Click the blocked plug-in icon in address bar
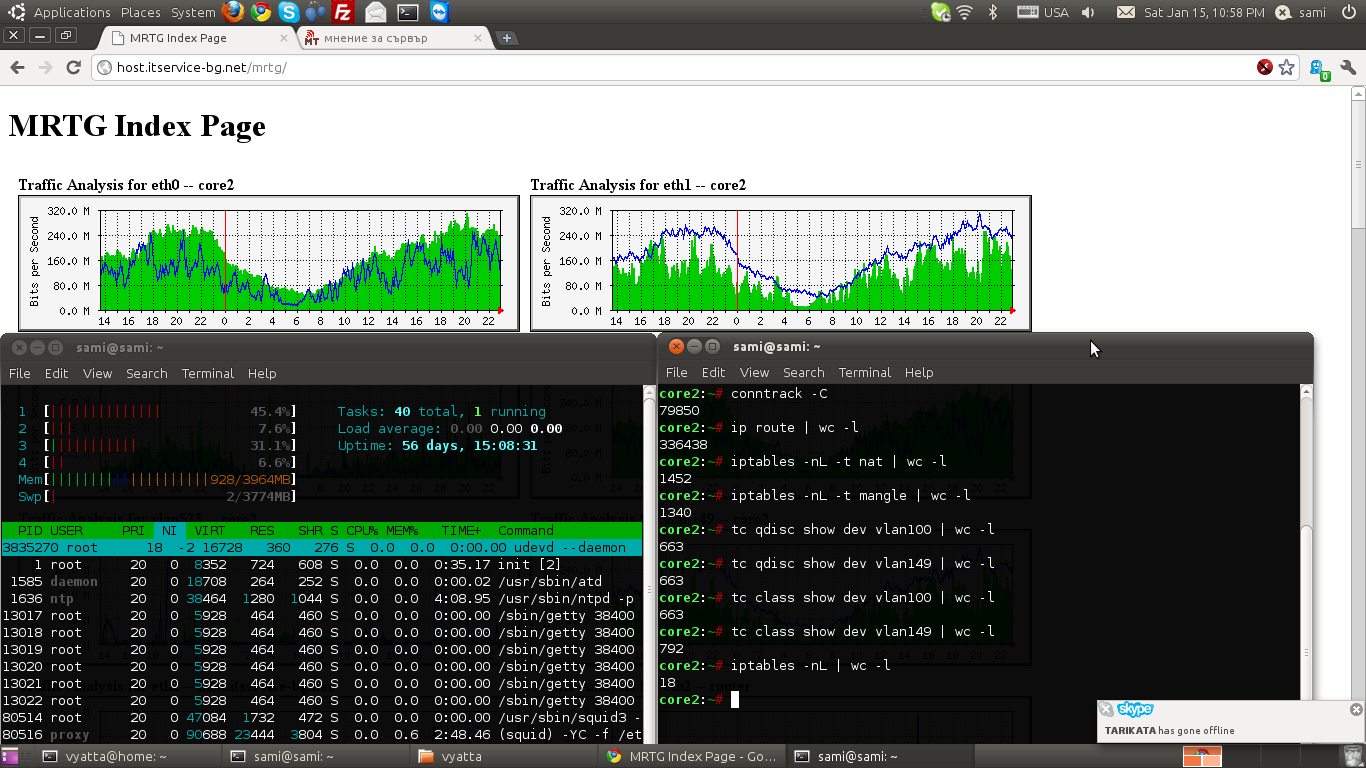The height and width of the screenshot is (768, 1366). pyautogui.click(x=1265, y=67)
